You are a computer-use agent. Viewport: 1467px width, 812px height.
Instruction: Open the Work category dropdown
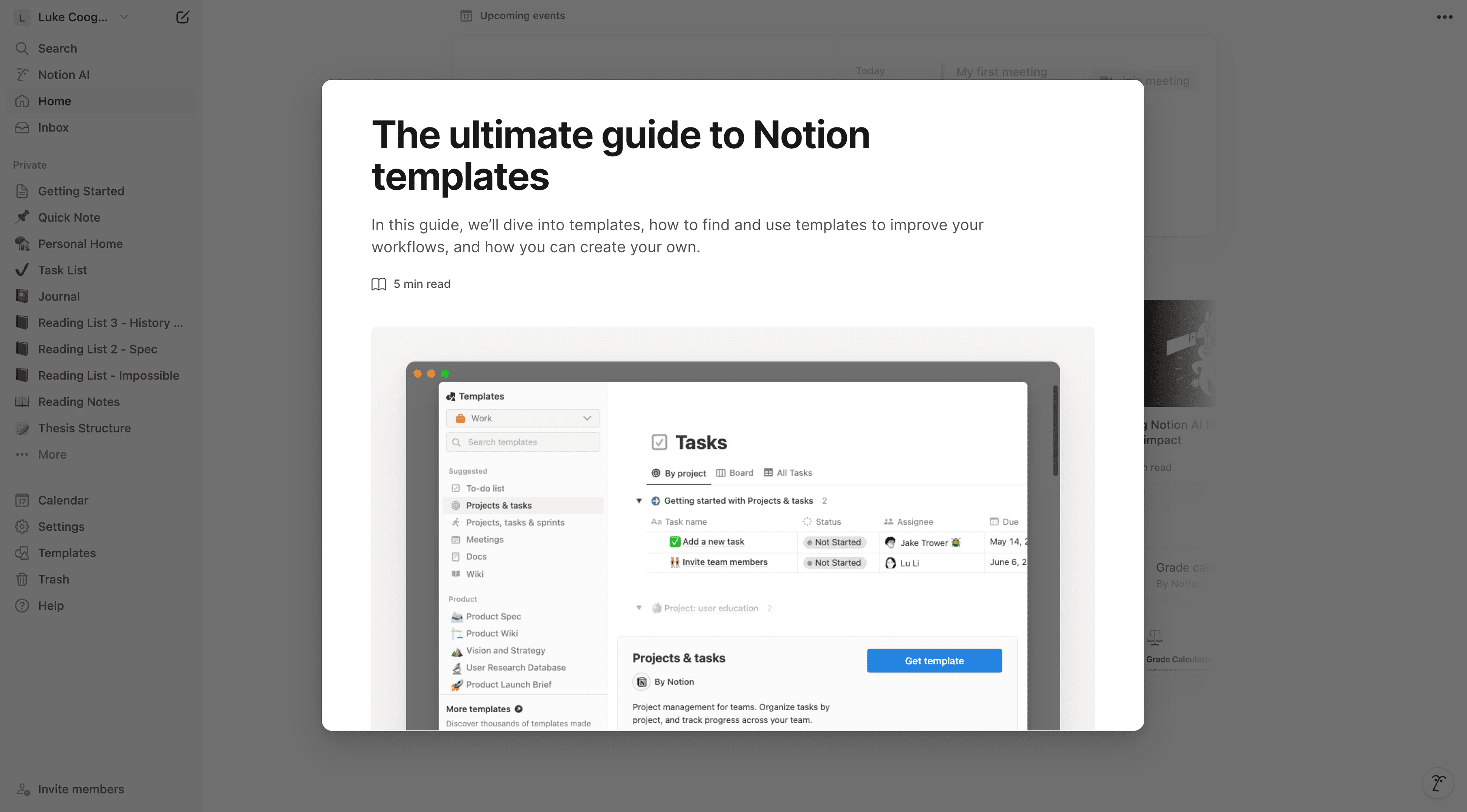click(523, 418)
